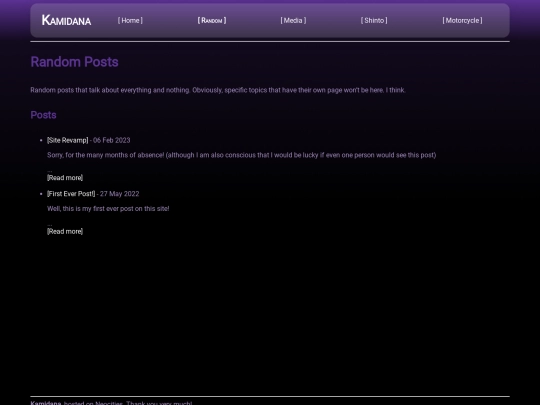Navigate to the Motorcycle page
The image size is (540, 405).
tap(462, 20)
